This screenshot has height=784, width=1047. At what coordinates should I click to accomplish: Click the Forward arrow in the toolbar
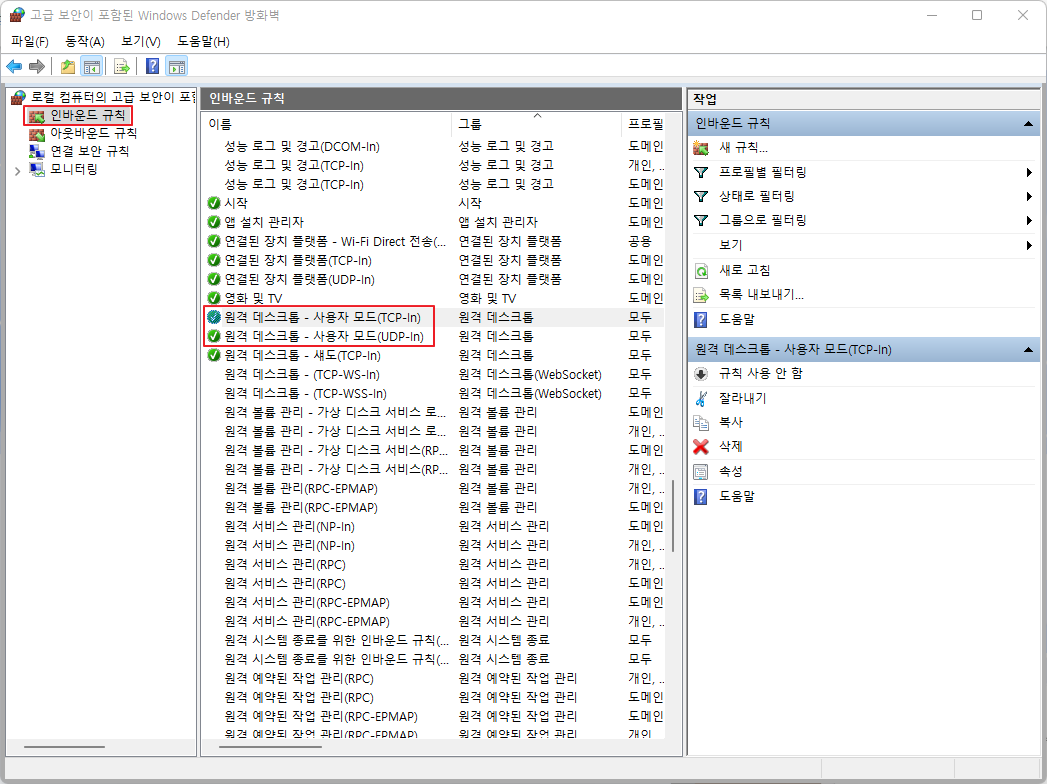[37, 66]
